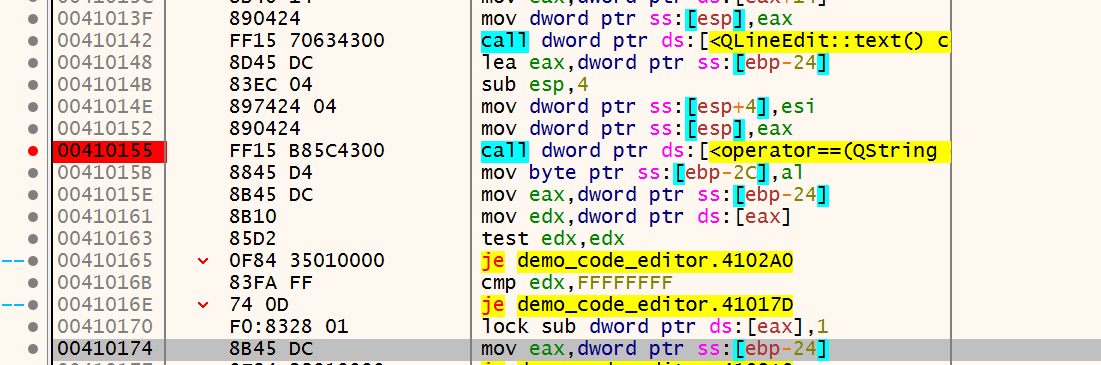This screenshot has width=1101, height=365.
Task: Remove the red breakpoint dot at 00410155
Action: tap(32, 151)
